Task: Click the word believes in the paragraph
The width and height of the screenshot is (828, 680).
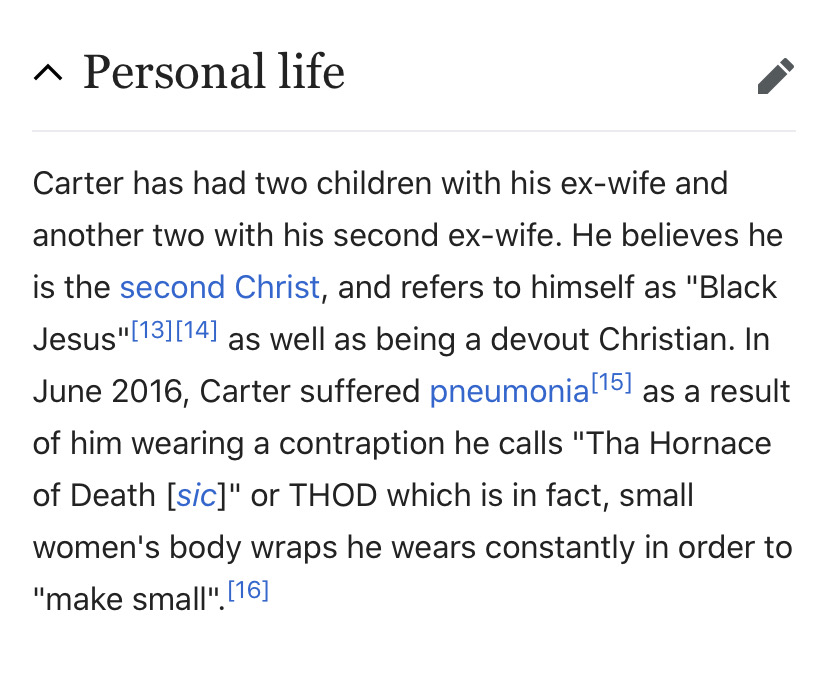Action: tap(680, 235)
